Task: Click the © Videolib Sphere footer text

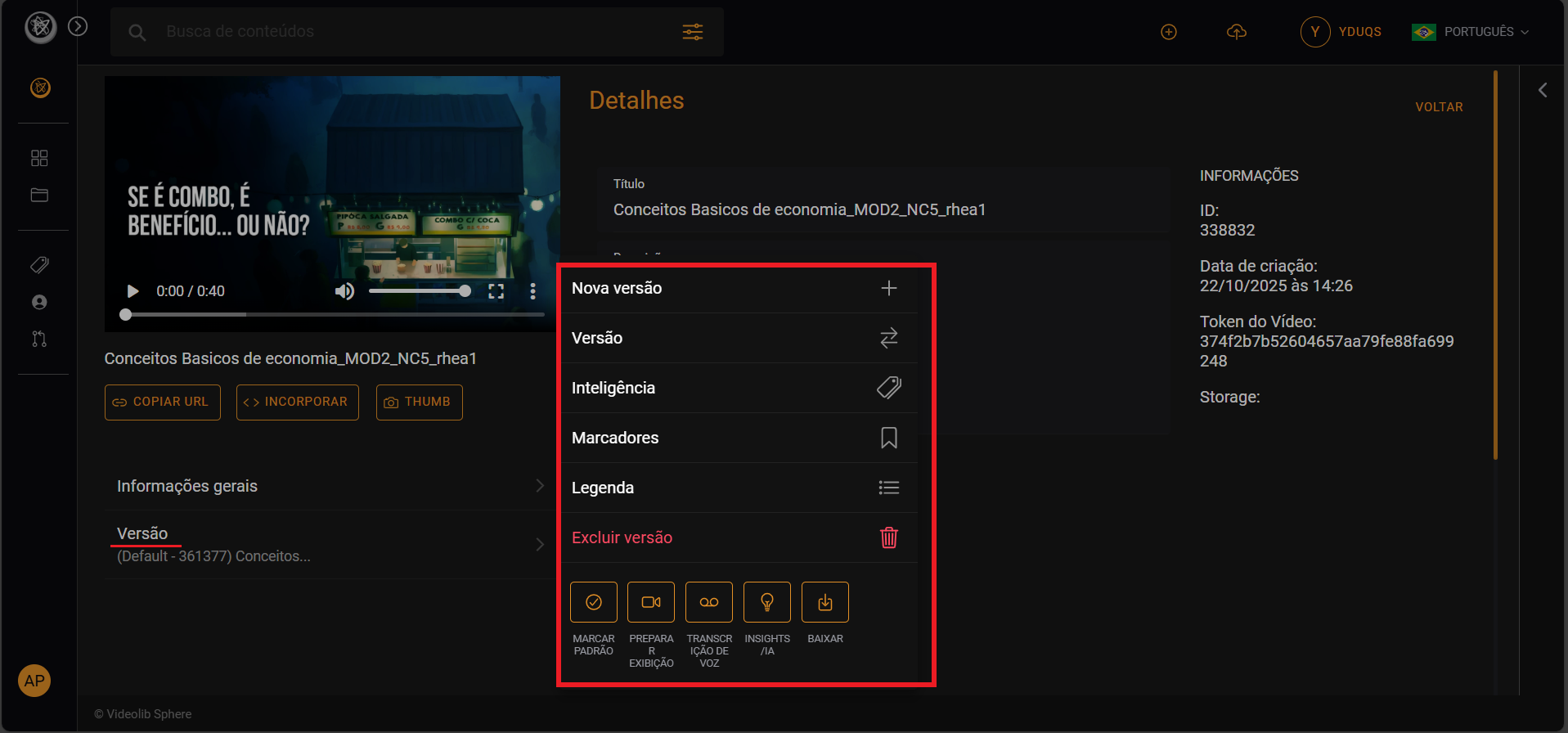Action: click(142, 714)
